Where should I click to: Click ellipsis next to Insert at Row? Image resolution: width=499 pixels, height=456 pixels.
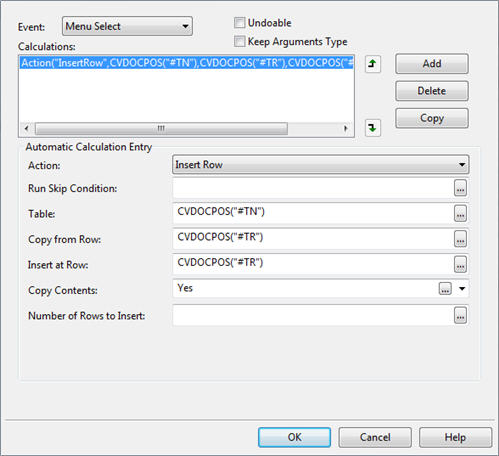click(x=460, y=264)
